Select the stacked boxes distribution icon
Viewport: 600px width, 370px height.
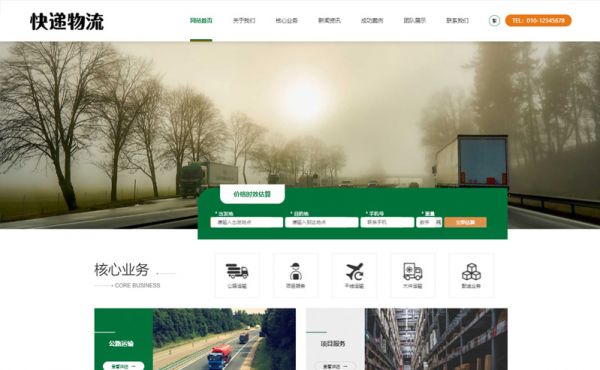tap(471, 271)
